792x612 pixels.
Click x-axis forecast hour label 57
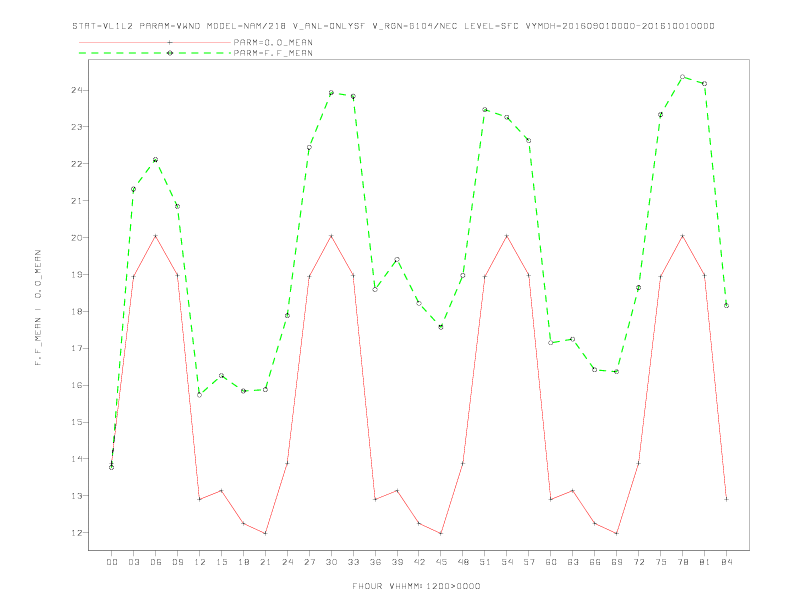529,562
